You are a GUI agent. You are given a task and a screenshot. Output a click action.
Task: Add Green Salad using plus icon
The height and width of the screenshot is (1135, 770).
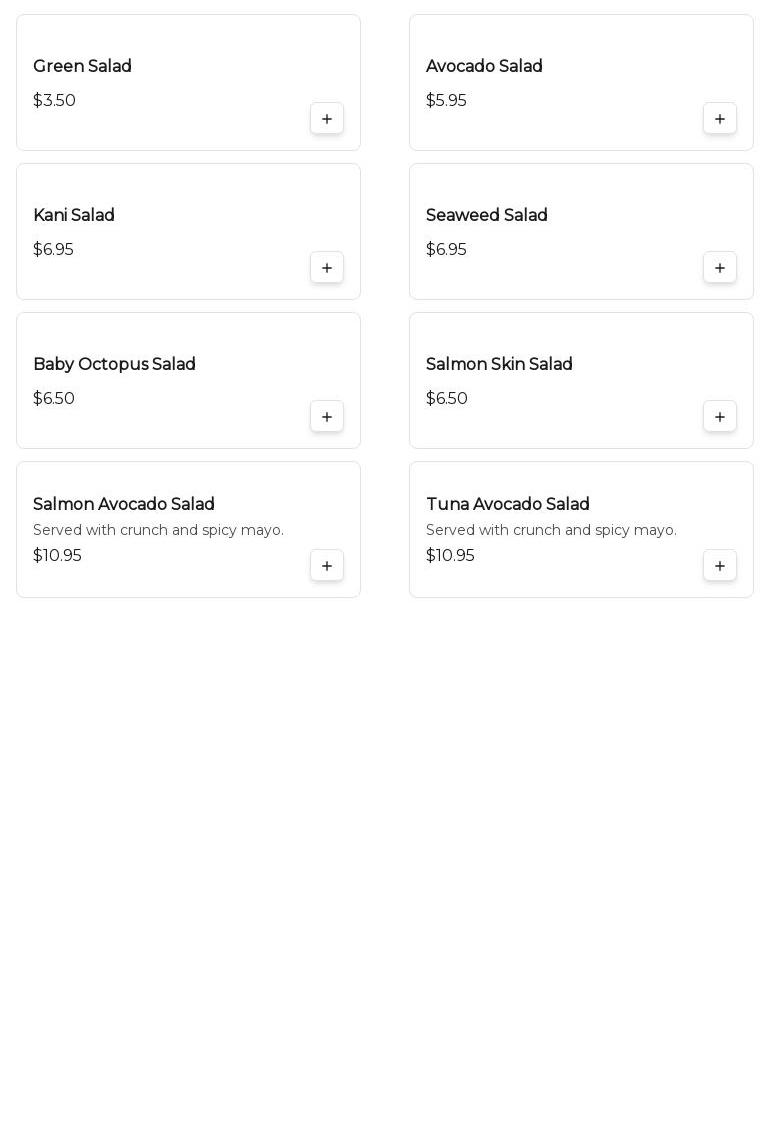(x=327, y=119)
